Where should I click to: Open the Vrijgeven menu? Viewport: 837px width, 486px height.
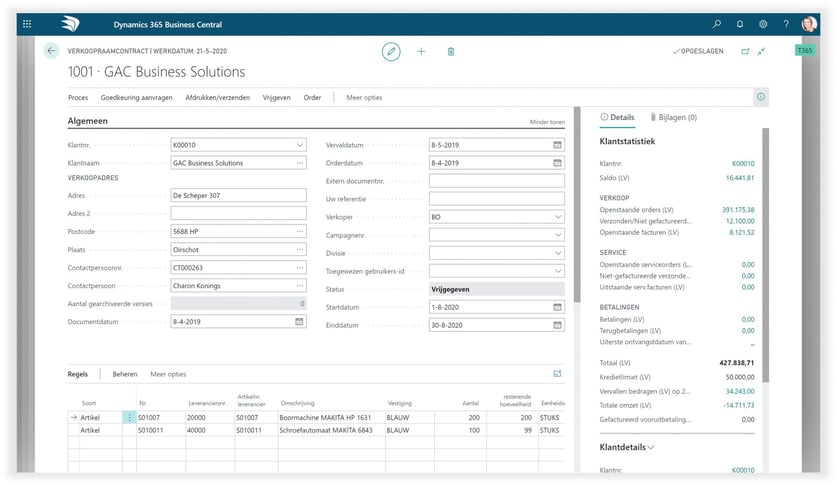pos(277,97)
